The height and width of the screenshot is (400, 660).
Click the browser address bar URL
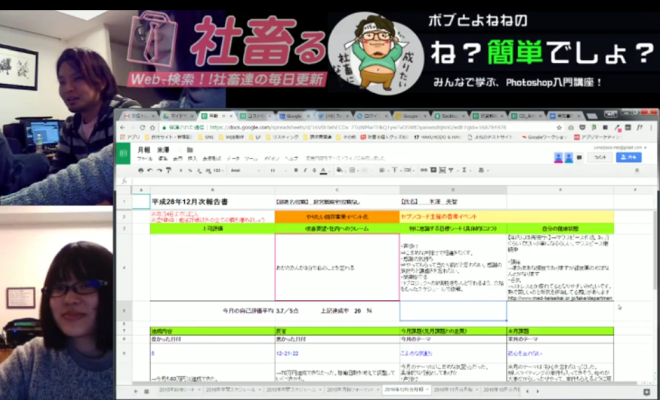(x=300, y=129)
